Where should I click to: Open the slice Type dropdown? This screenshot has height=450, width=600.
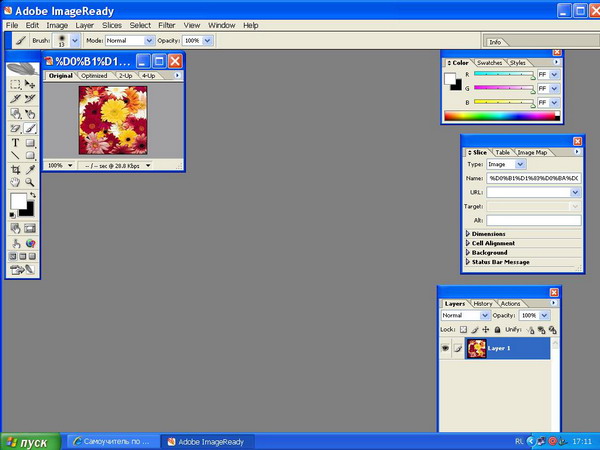pos(506,164)
